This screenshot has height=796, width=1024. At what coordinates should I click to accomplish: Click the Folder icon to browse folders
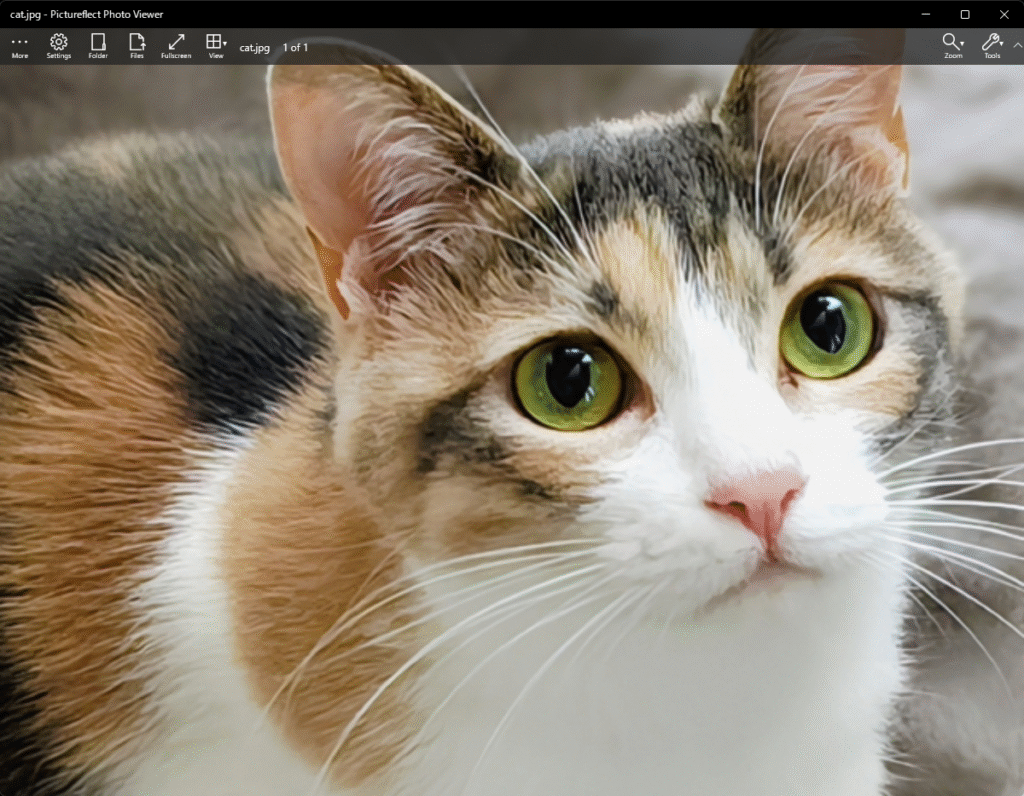click(97, 46)
